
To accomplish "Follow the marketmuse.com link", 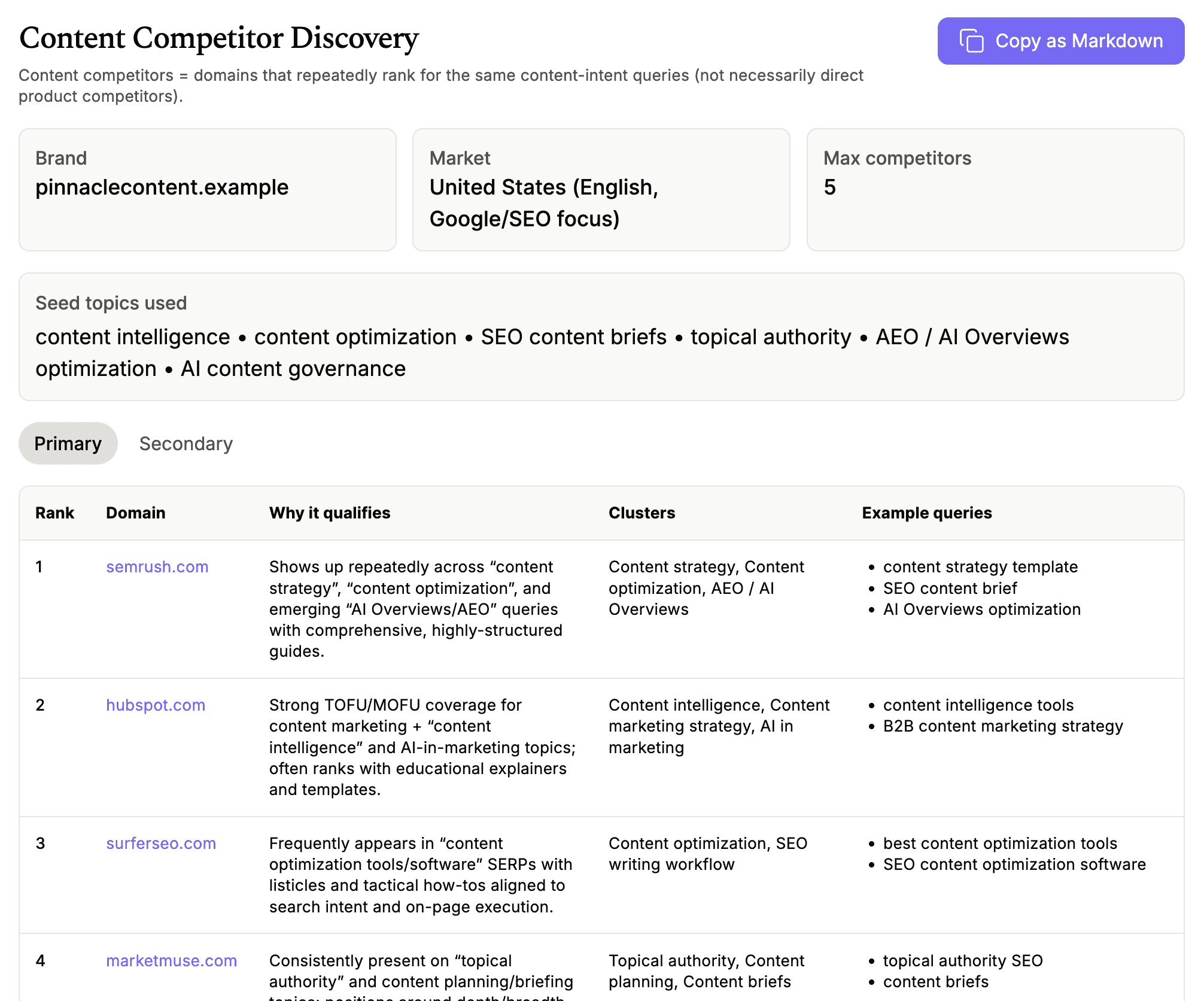I will (x=171, y=960).
